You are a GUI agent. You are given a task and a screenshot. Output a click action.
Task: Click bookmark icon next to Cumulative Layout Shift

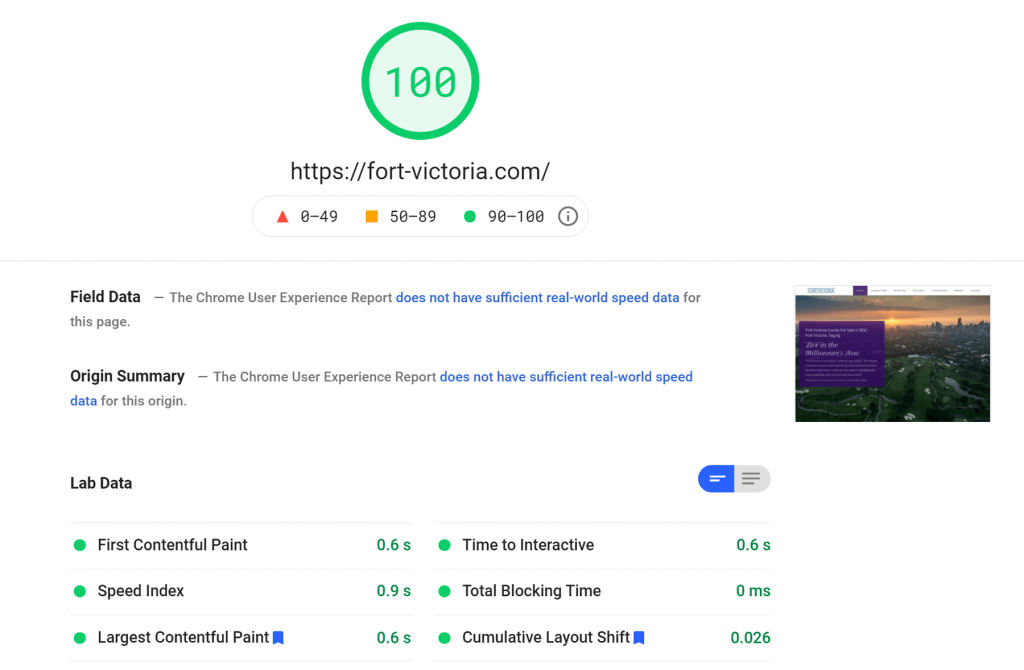639,637
